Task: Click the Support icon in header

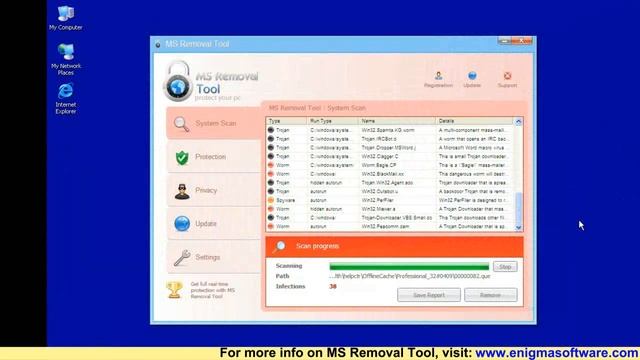Action: point(507,79)
